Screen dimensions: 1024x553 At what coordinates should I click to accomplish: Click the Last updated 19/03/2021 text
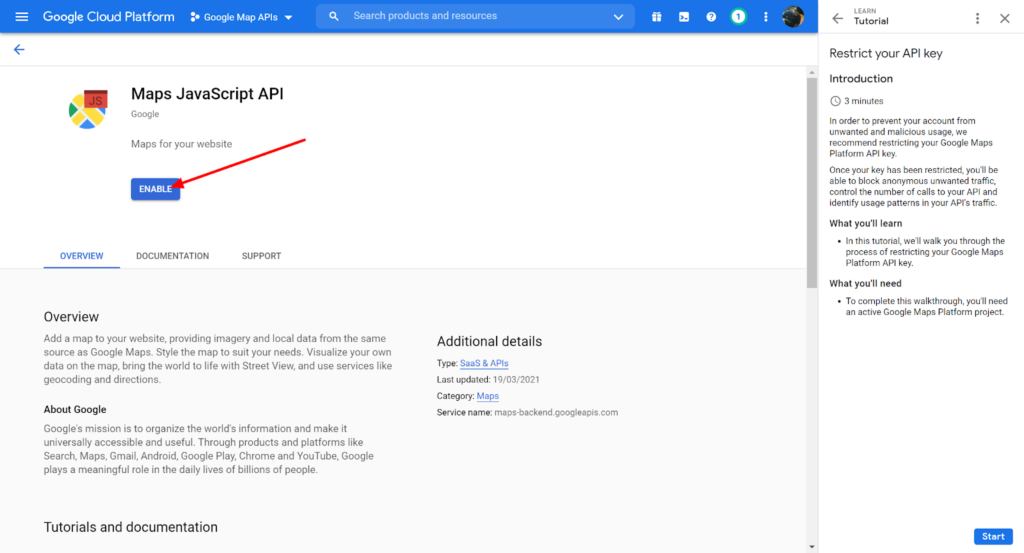click(488, 379)
